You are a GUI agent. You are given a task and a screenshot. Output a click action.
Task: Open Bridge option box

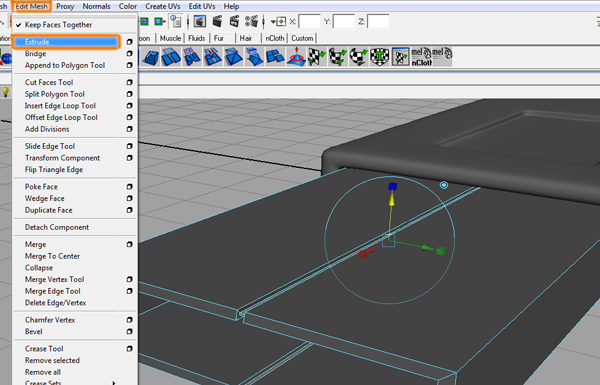pyautogui.click(x=129, y=54)
